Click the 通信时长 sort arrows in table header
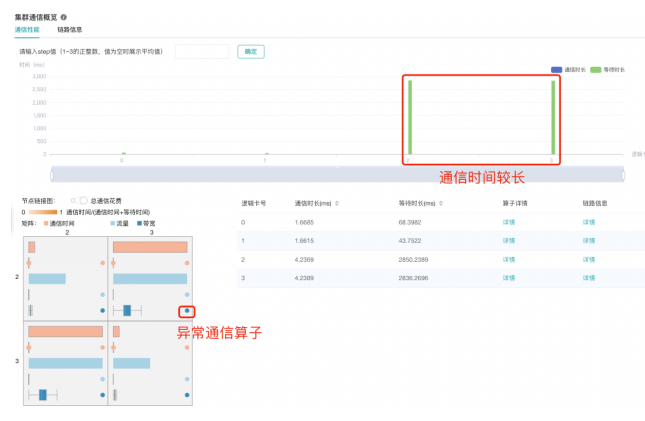 pyautogui.click(x=337, y=203)
